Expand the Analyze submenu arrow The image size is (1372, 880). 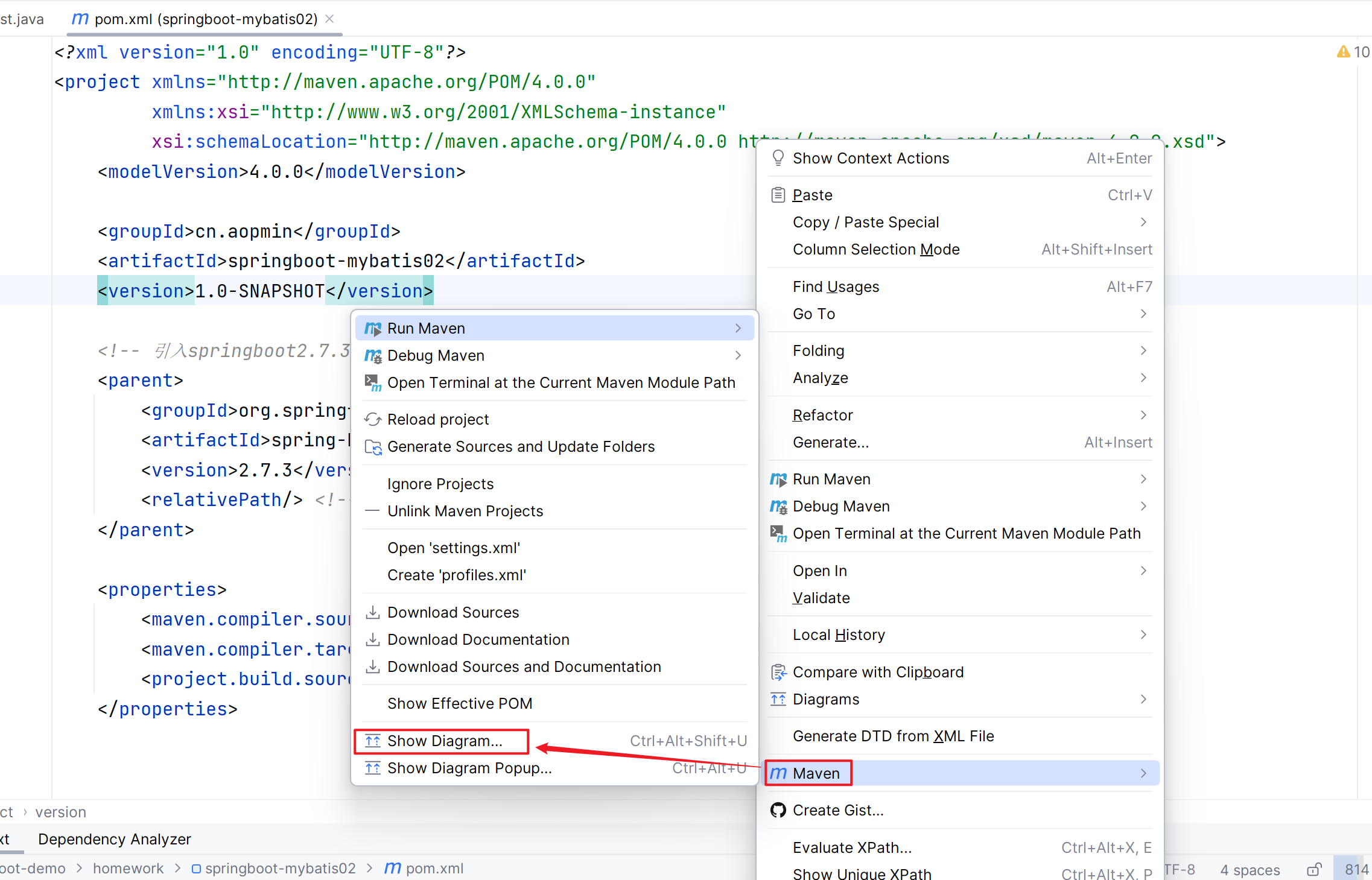point(1143,378)
